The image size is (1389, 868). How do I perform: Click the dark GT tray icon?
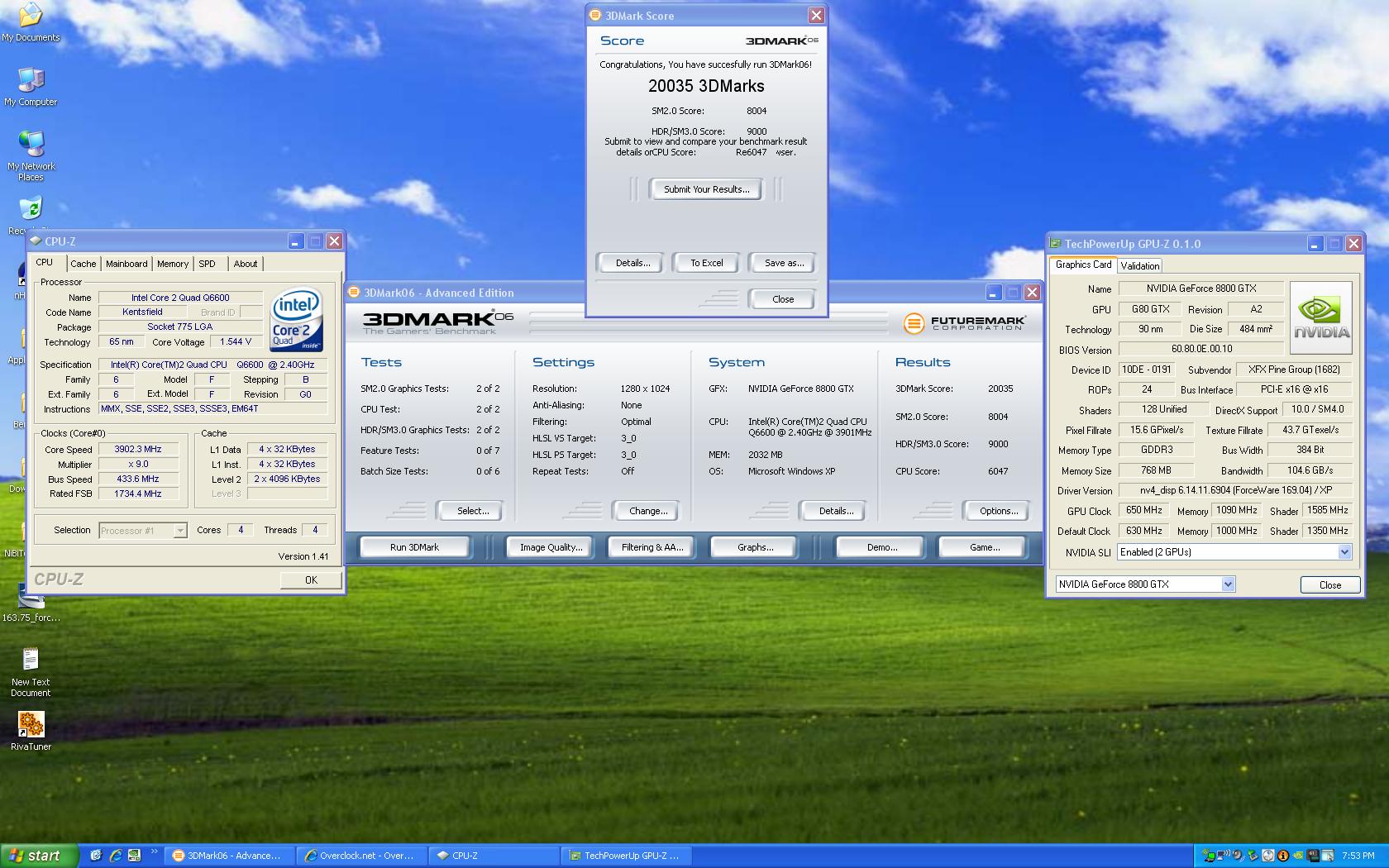tap(1313, 856)
